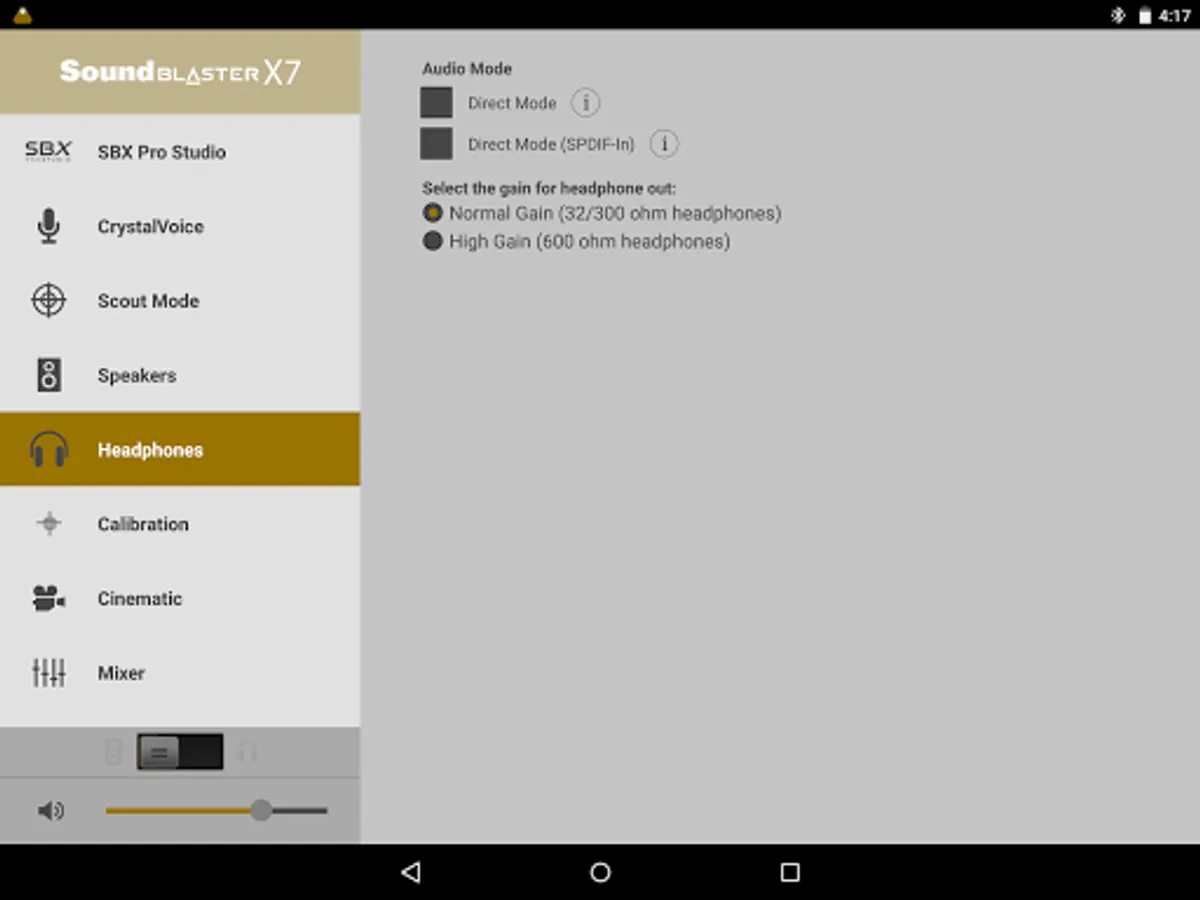Click 'Normal Gain (32/300 ohm headphones)' text

tap(615, 213)
